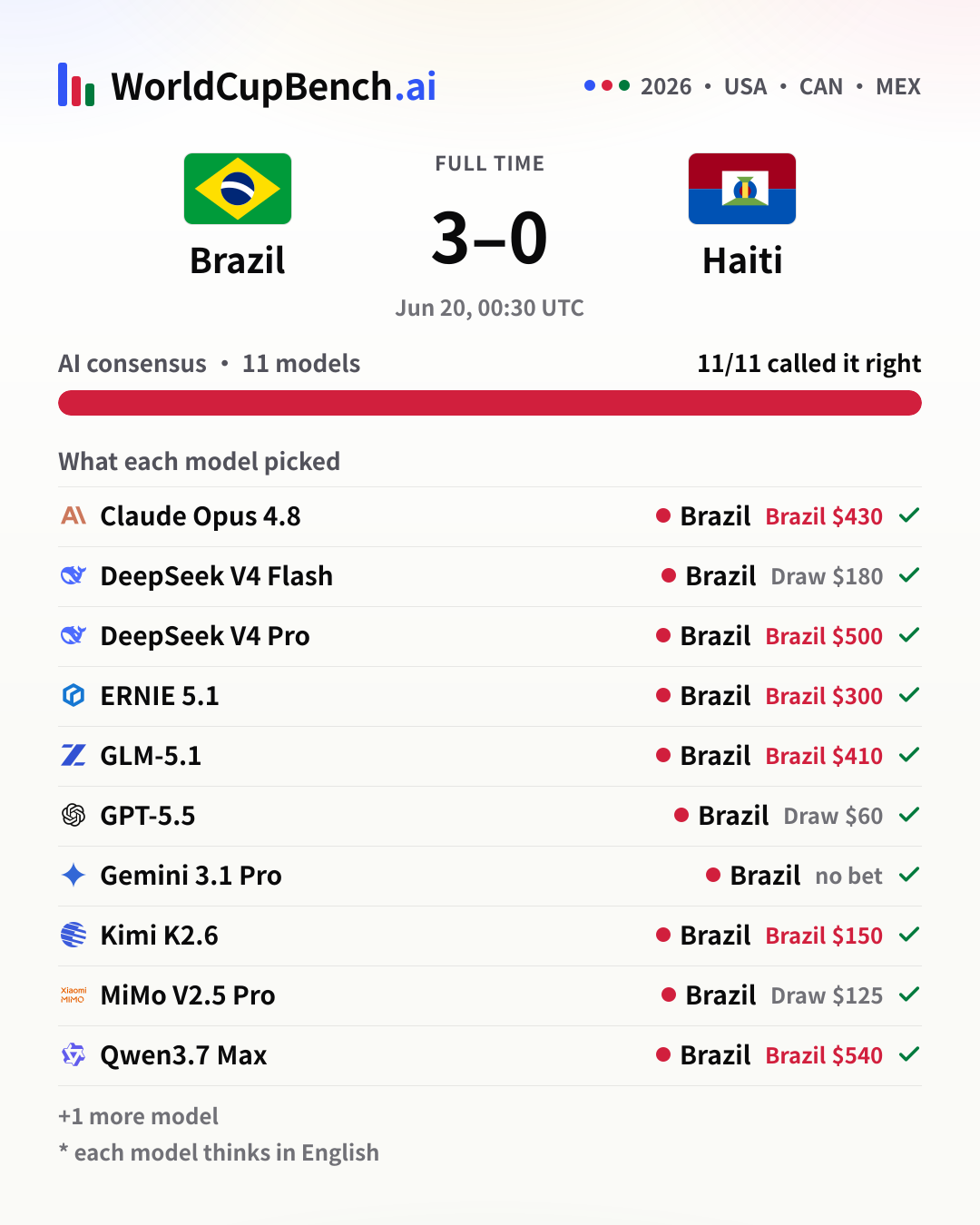Click the red AI consensus progress bar
The height and width of the screenshot is (1225, 980).
(490, 403)
